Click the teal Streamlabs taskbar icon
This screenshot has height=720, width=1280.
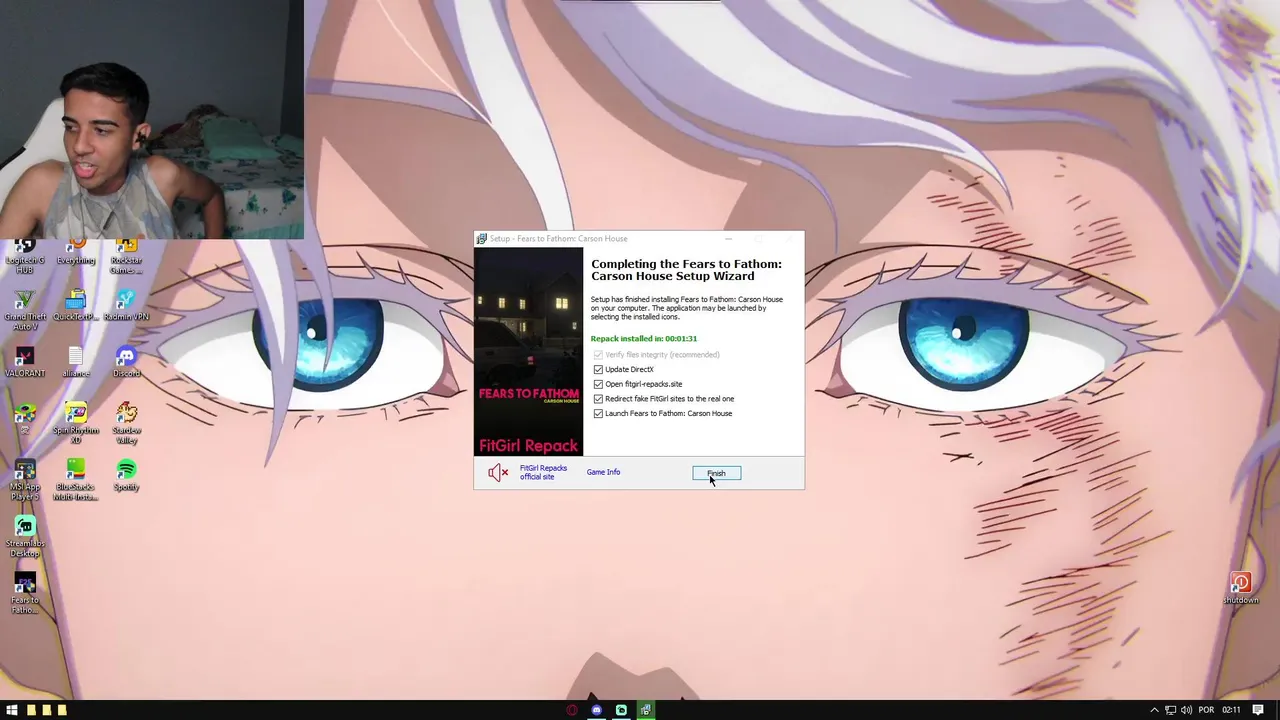pyautogui.click(x=621, y=710)
